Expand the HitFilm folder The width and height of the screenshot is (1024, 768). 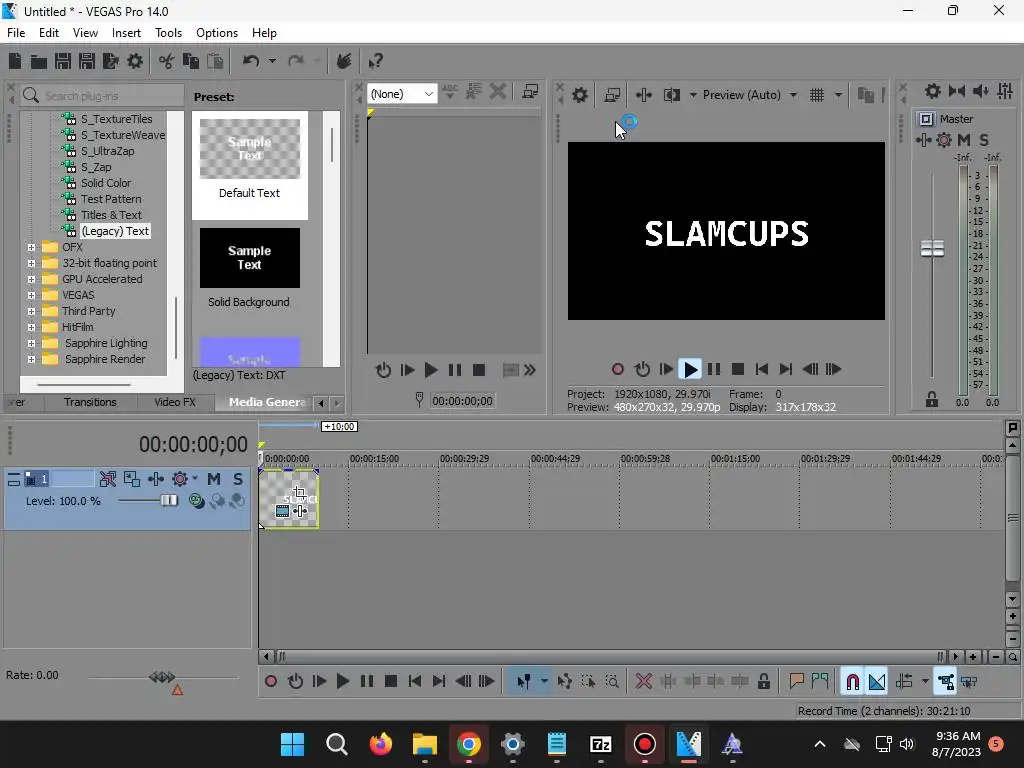coord(31,327)
